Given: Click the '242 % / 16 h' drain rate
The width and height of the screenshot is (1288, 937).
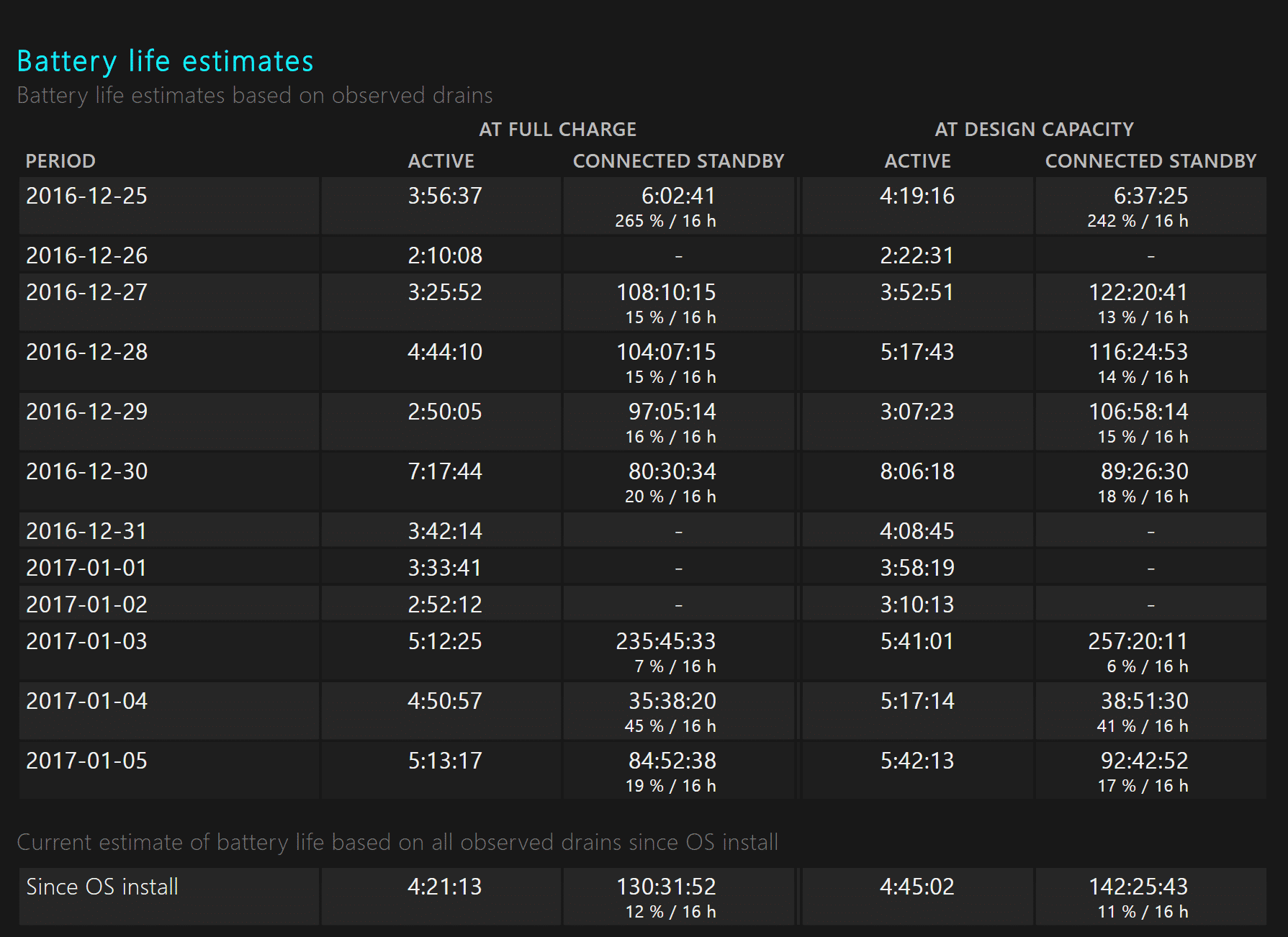Looking at the screenshot, I should tap(1138, 221).
